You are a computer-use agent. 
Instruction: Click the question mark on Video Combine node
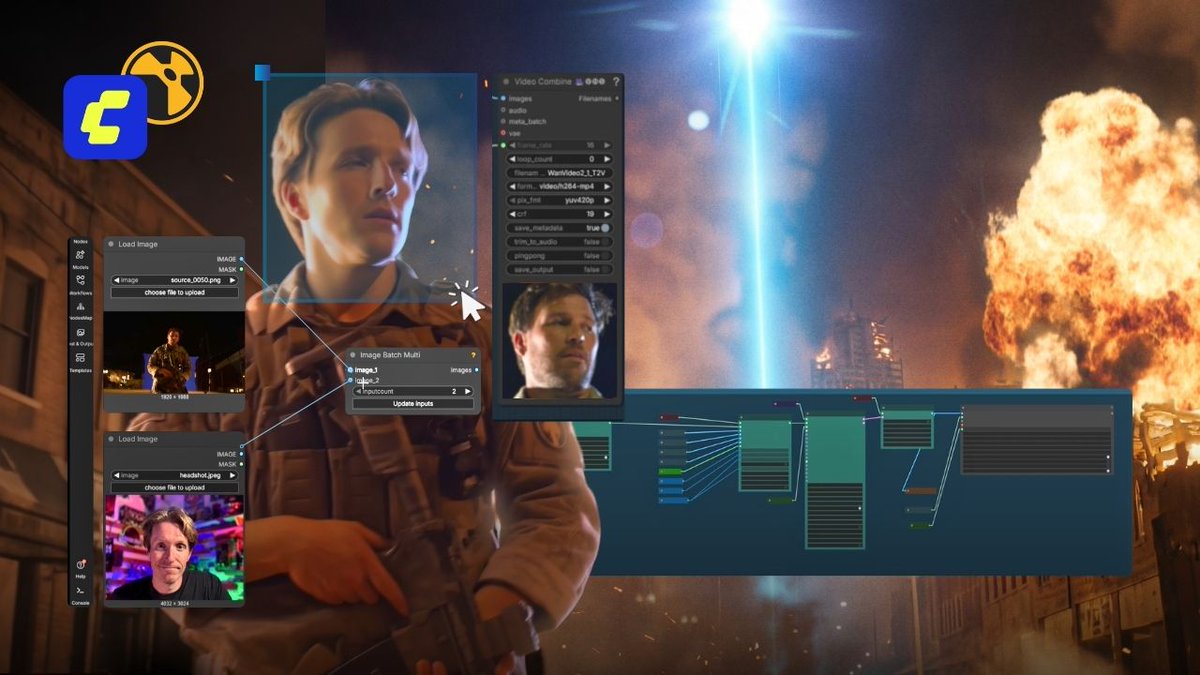point(616,82)
